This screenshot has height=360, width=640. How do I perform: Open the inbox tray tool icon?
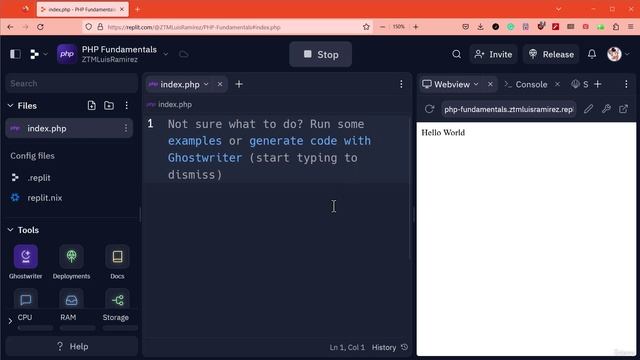click(71, 300)
